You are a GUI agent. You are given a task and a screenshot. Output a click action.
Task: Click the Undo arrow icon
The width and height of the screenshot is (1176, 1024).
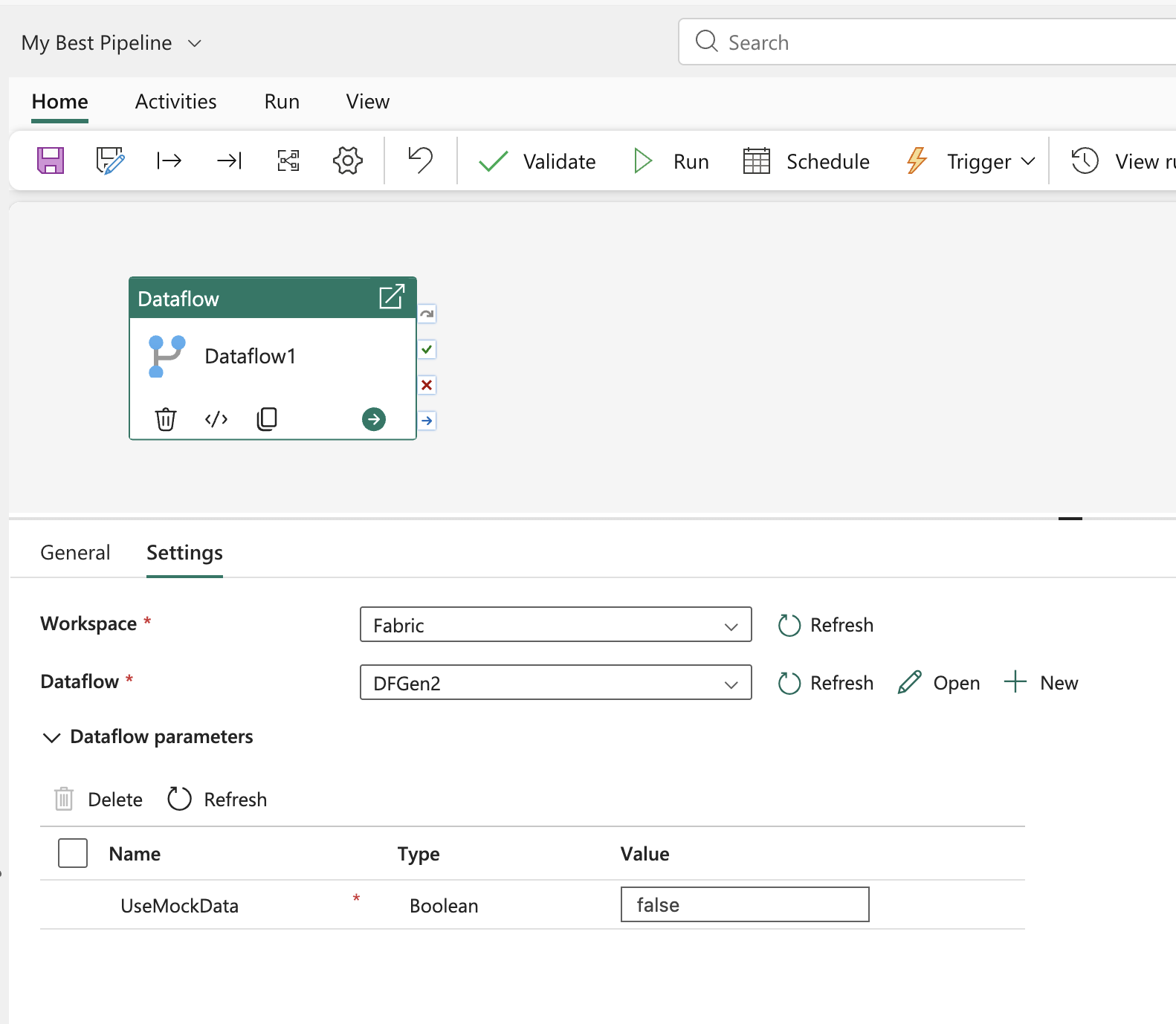tap(421, 160)
